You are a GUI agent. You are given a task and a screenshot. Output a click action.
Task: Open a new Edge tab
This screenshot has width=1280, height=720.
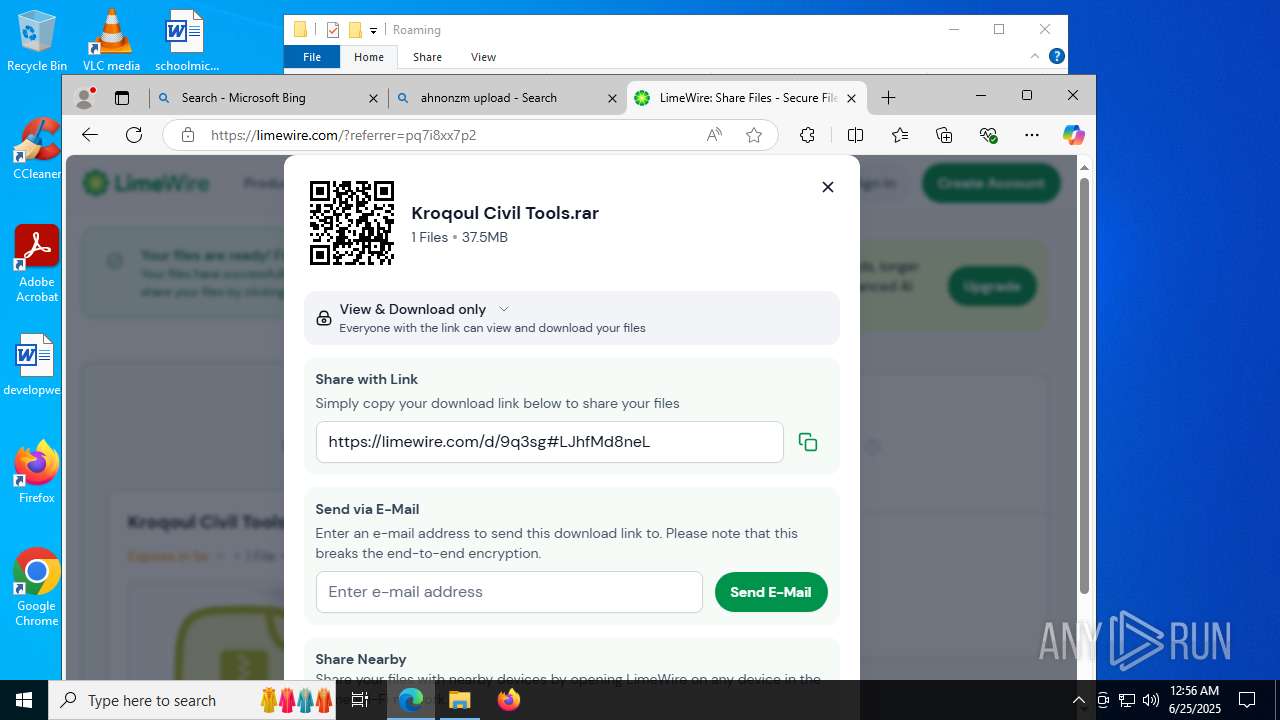(888, 97)
